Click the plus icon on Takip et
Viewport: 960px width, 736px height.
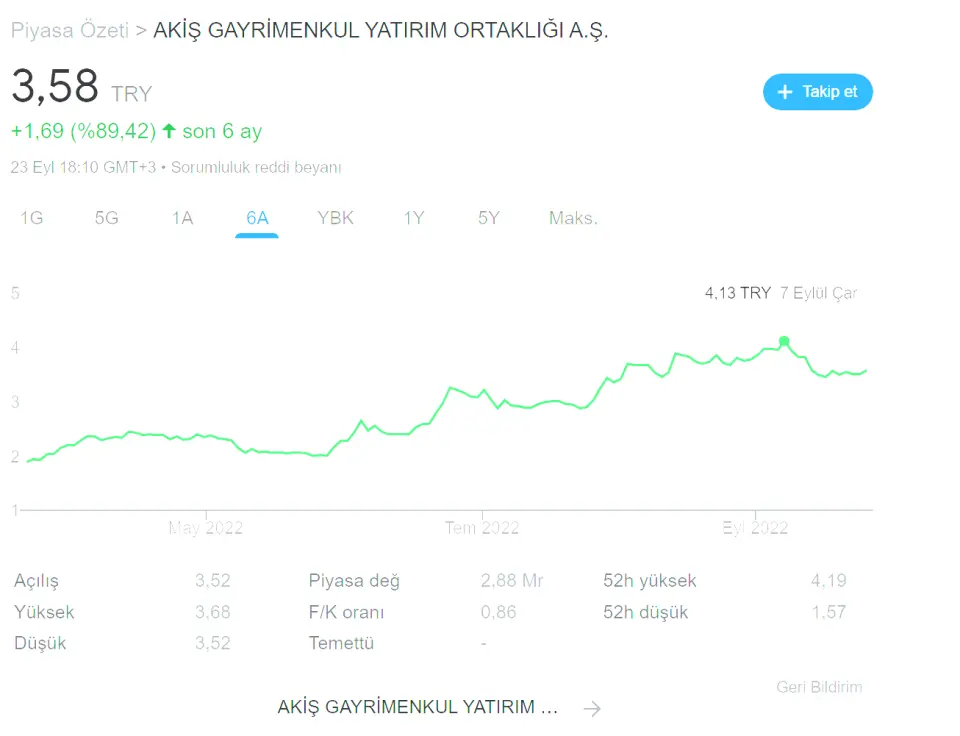pos(785,92)
